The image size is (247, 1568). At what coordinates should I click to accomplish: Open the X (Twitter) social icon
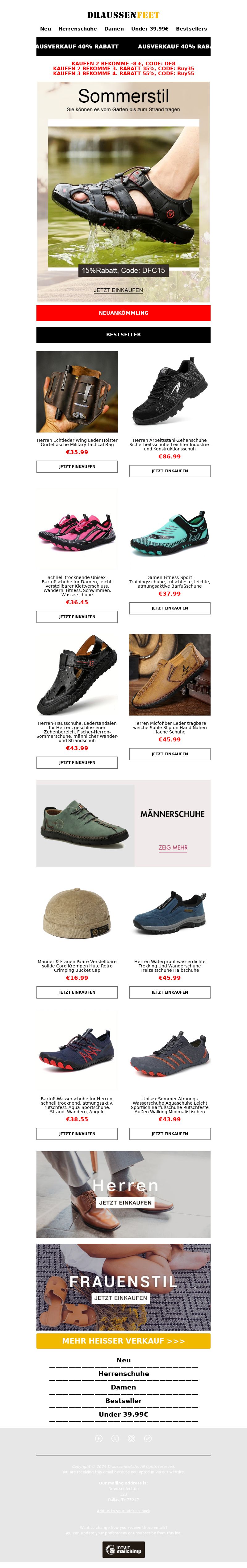(x=115, y=1438)
